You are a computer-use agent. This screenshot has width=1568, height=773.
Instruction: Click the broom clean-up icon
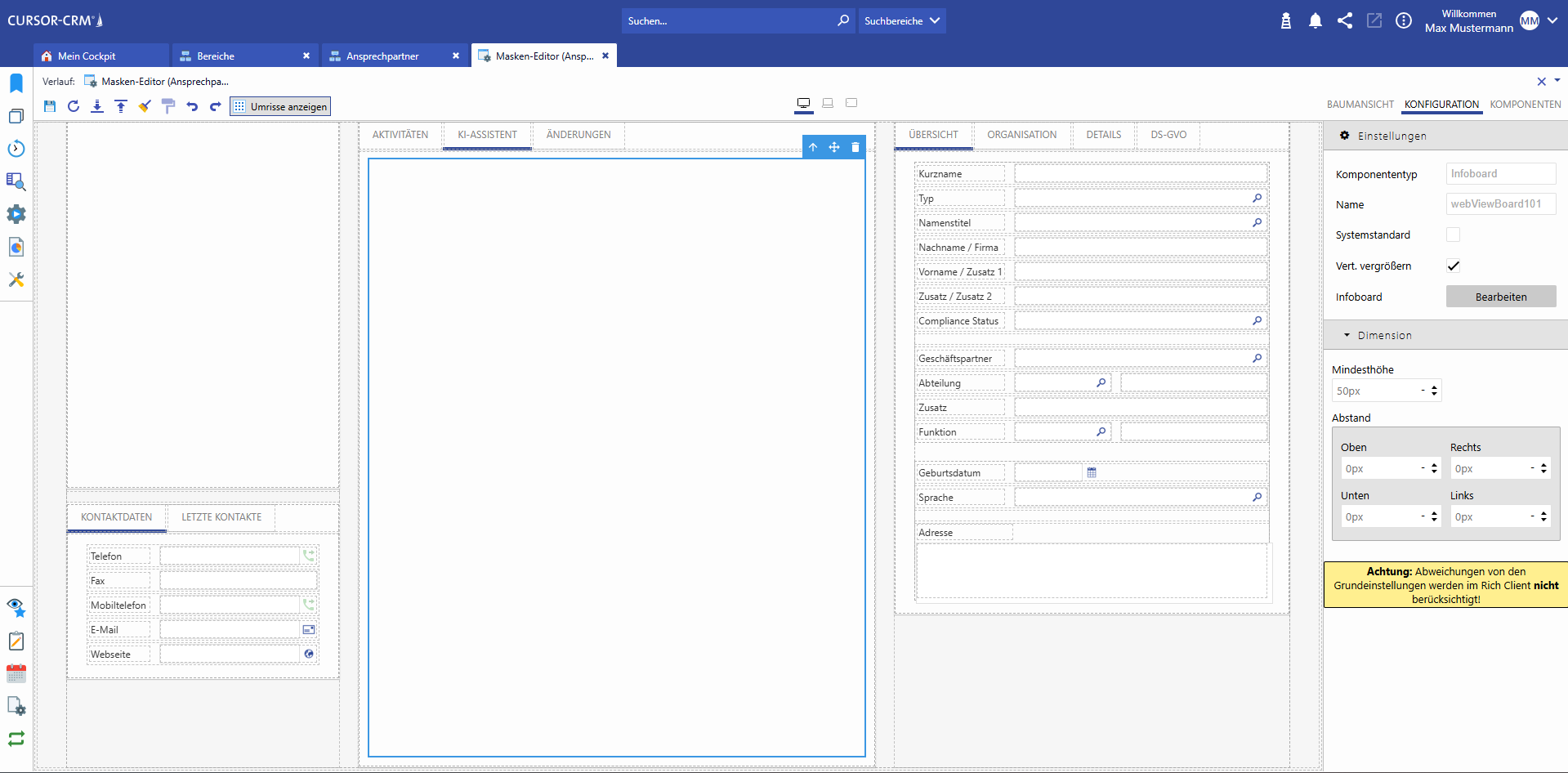pyautogui.click(x=145, y=106)
